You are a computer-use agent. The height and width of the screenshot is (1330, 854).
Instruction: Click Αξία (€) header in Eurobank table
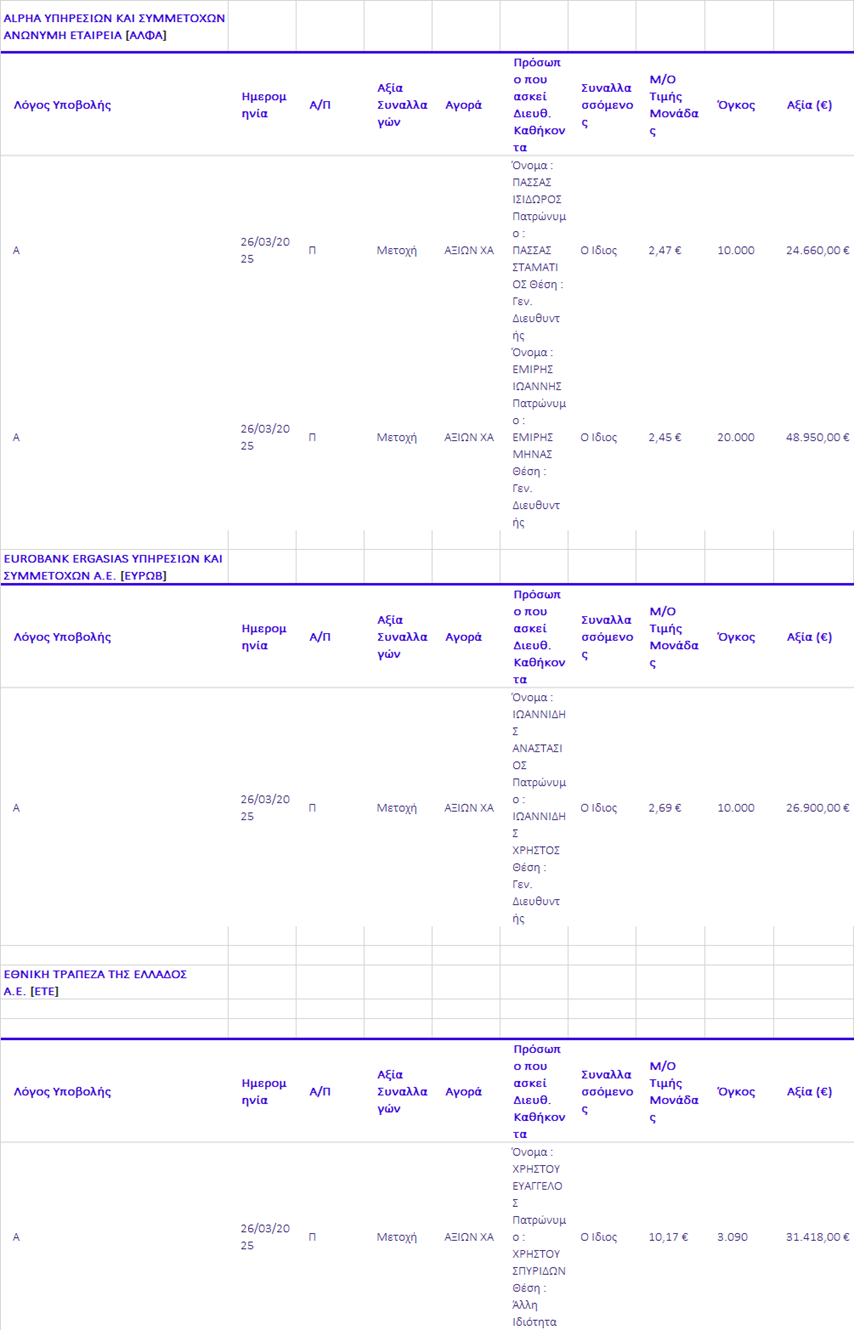[x=809, y=637]
